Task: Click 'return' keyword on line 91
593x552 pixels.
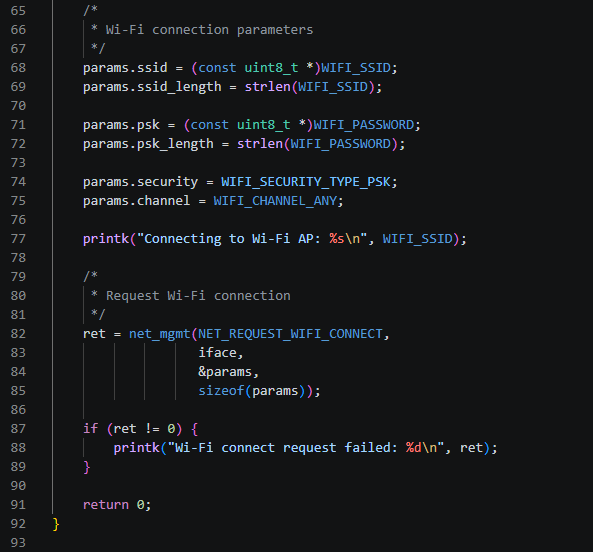Action: click(x=106, y=505)
